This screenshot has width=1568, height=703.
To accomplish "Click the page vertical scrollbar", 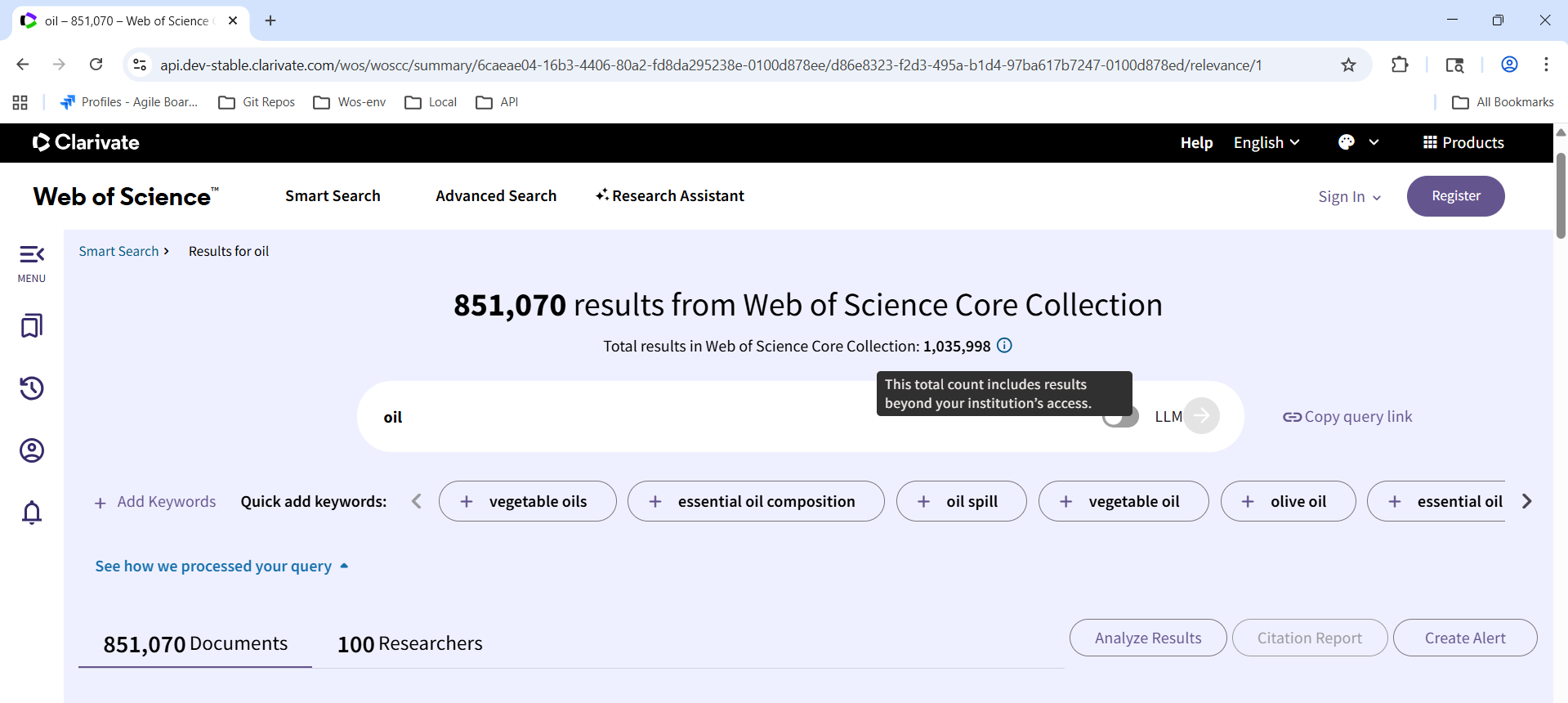I will click(x=1561, y=196).
